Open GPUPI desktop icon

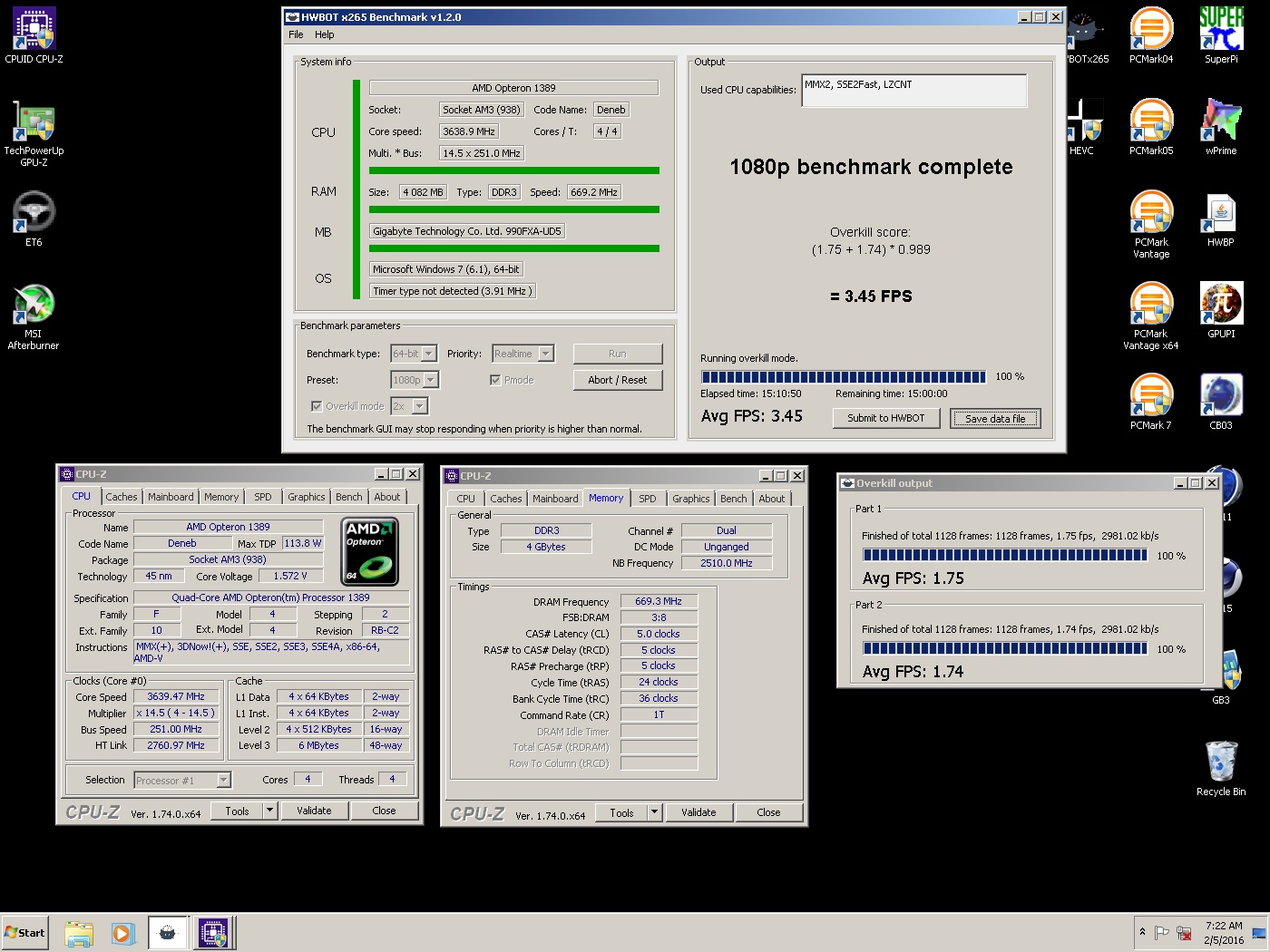point(1221,311)
